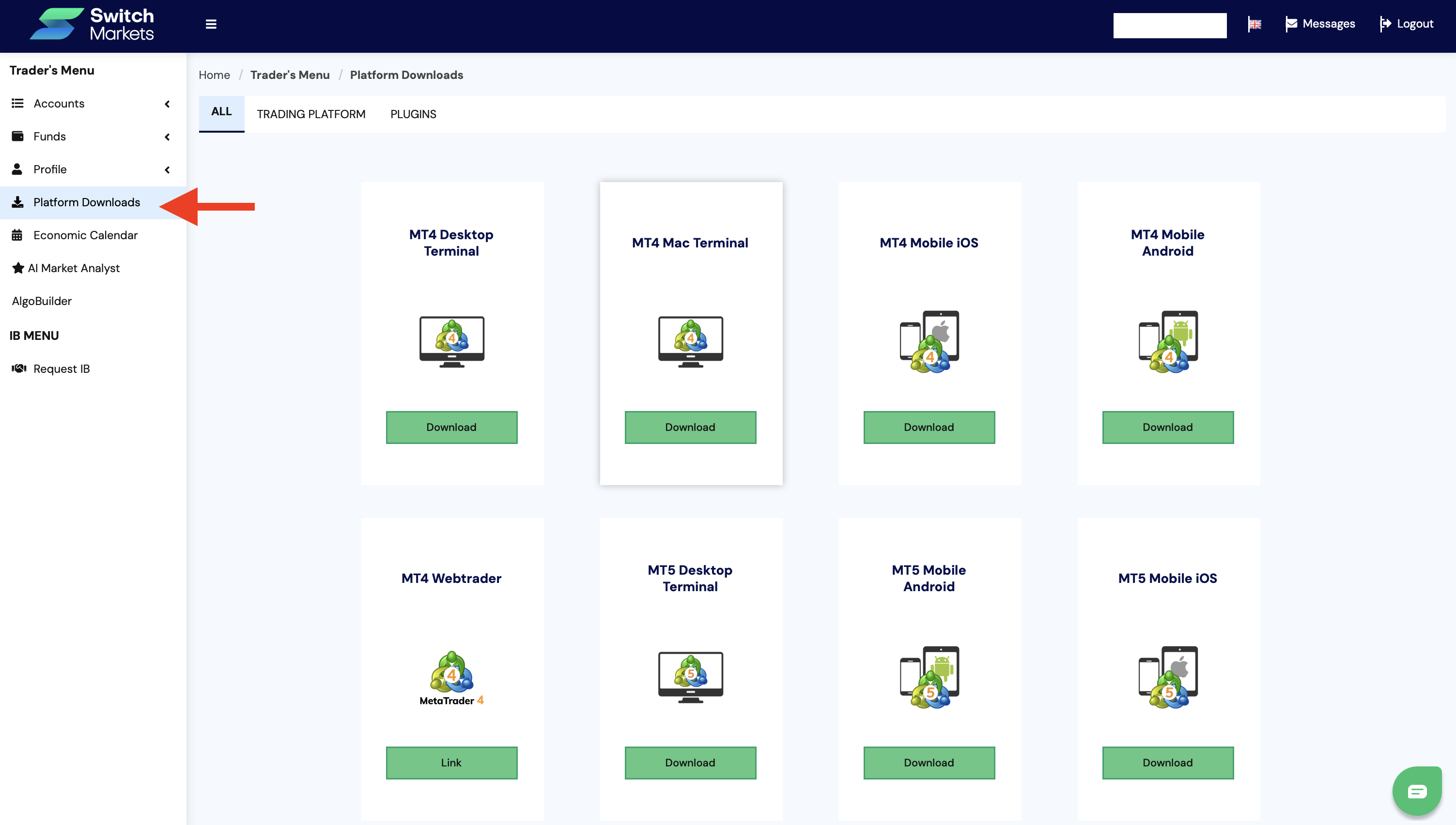The image size is (1456, 825).
Task: Click the Funds wallet icon
Action: click(17, 136)
